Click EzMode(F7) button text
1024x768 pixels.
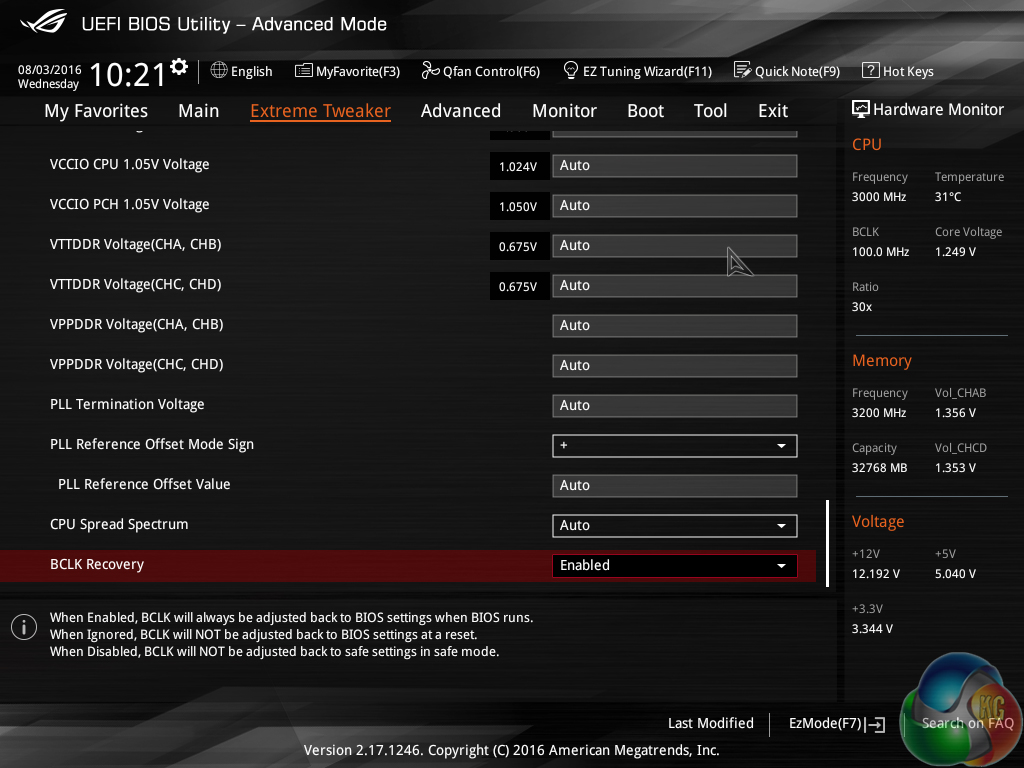(825, 723)
